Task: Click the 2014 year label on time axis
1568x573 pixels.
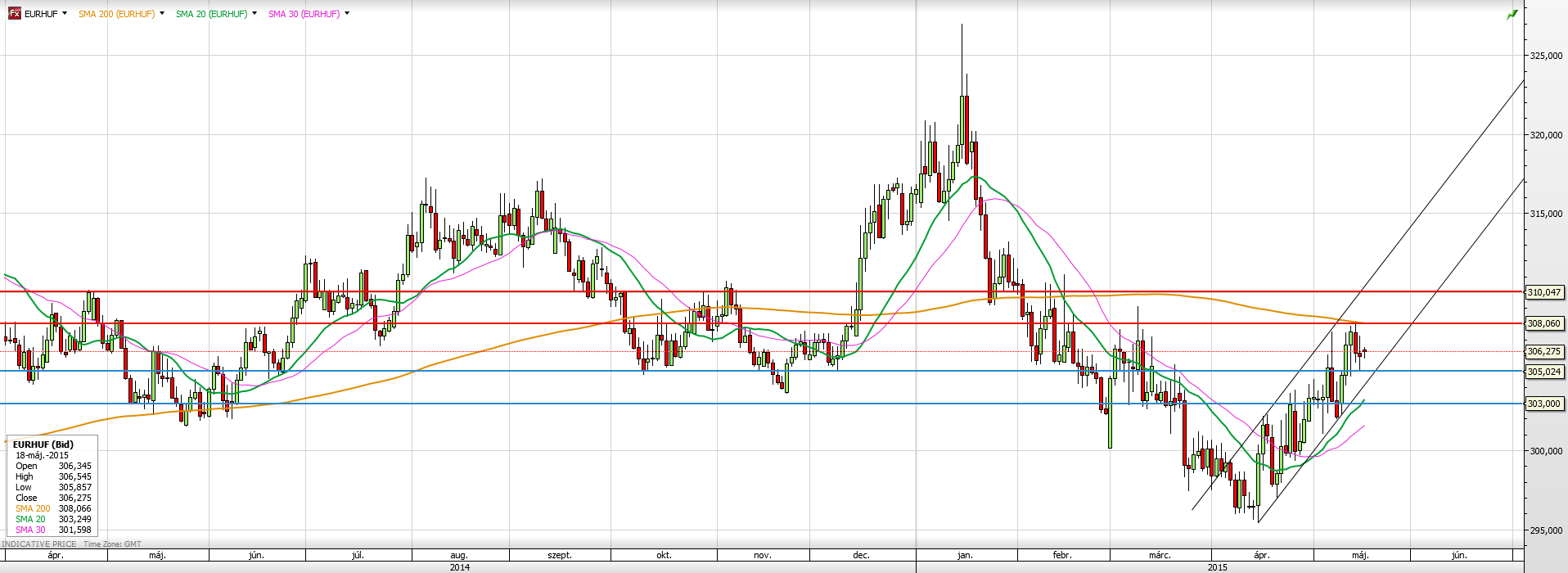Action: coord(460,566)
